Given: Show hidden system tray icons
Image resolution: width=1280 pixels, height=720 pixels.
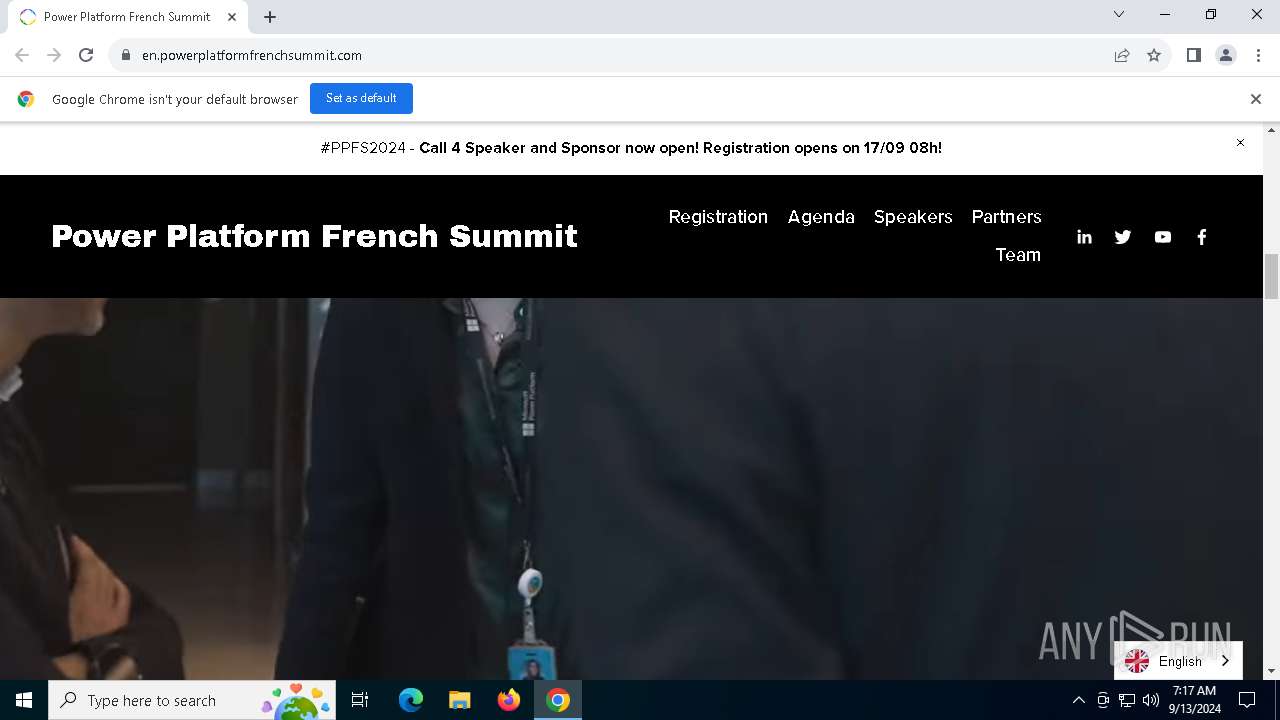Looking at the screenshot, I should 1078,700.
